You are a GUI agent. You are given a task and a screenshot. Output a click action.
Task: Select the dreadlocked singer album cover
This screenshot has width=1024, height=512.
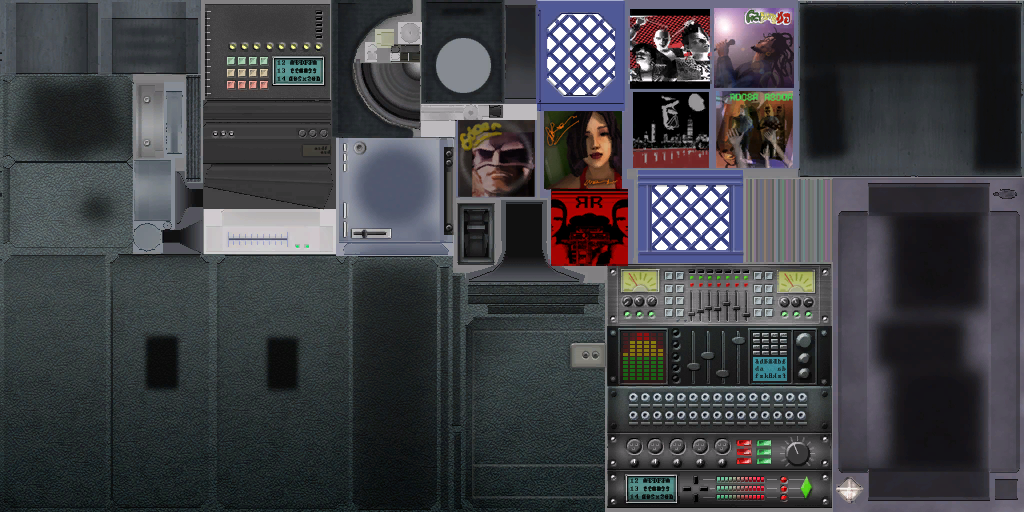click(754, 48)
